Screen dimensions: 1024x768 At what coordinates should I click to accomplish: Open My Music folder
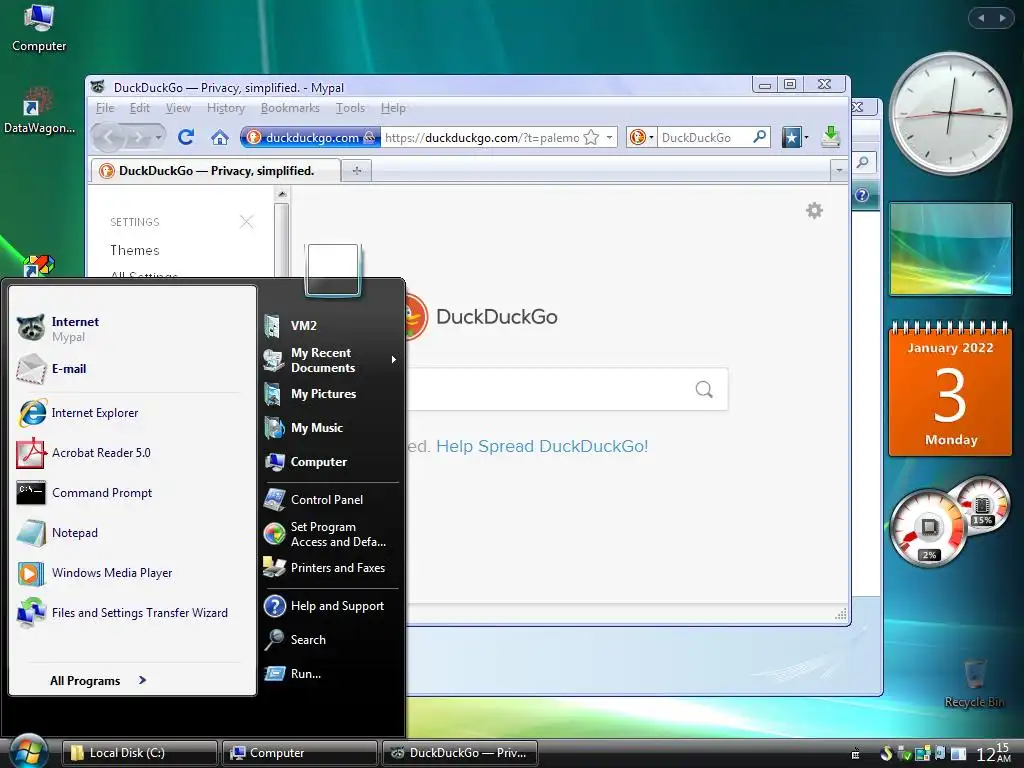331,428
